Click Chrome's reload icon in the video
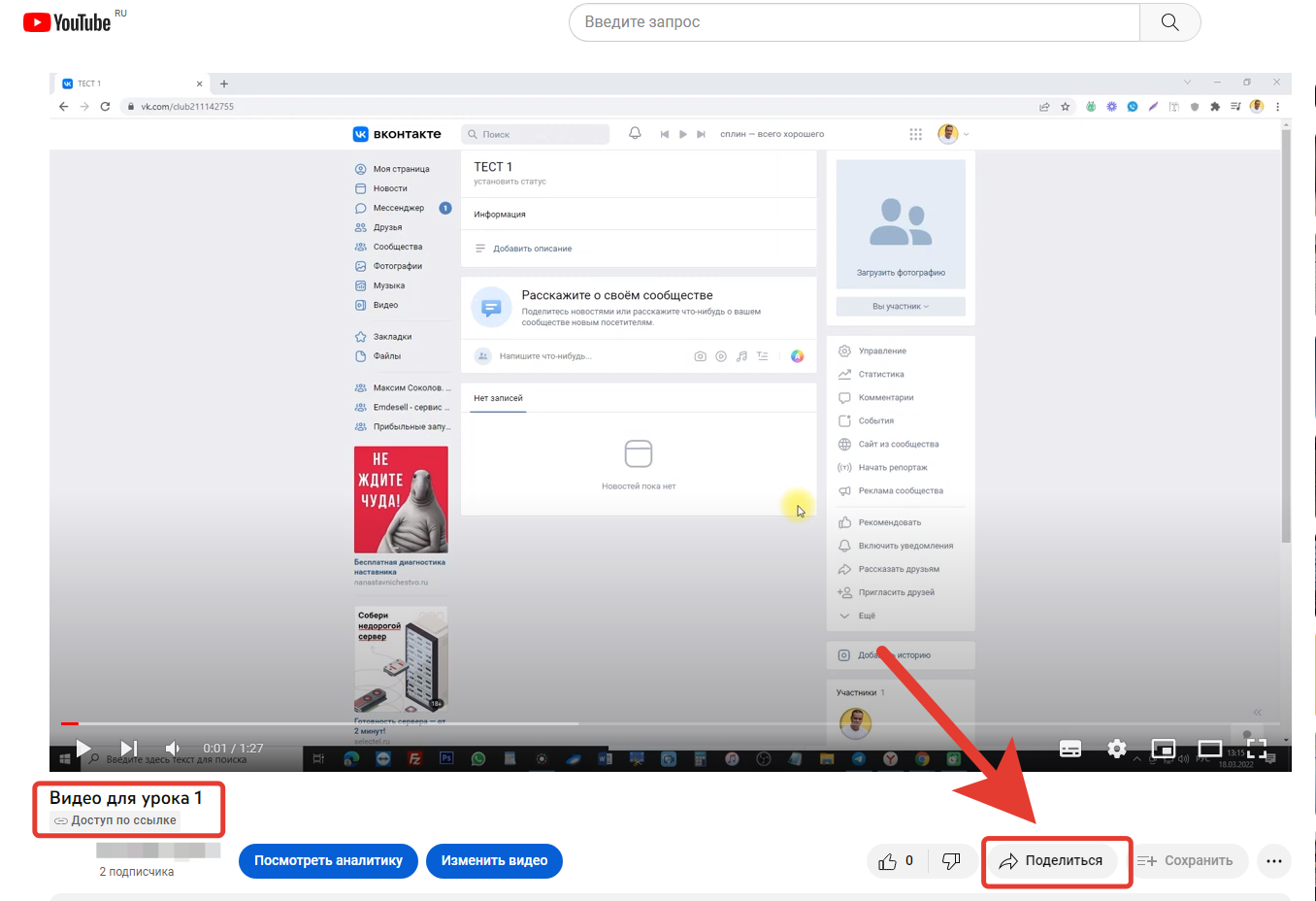 coord(105,107)
